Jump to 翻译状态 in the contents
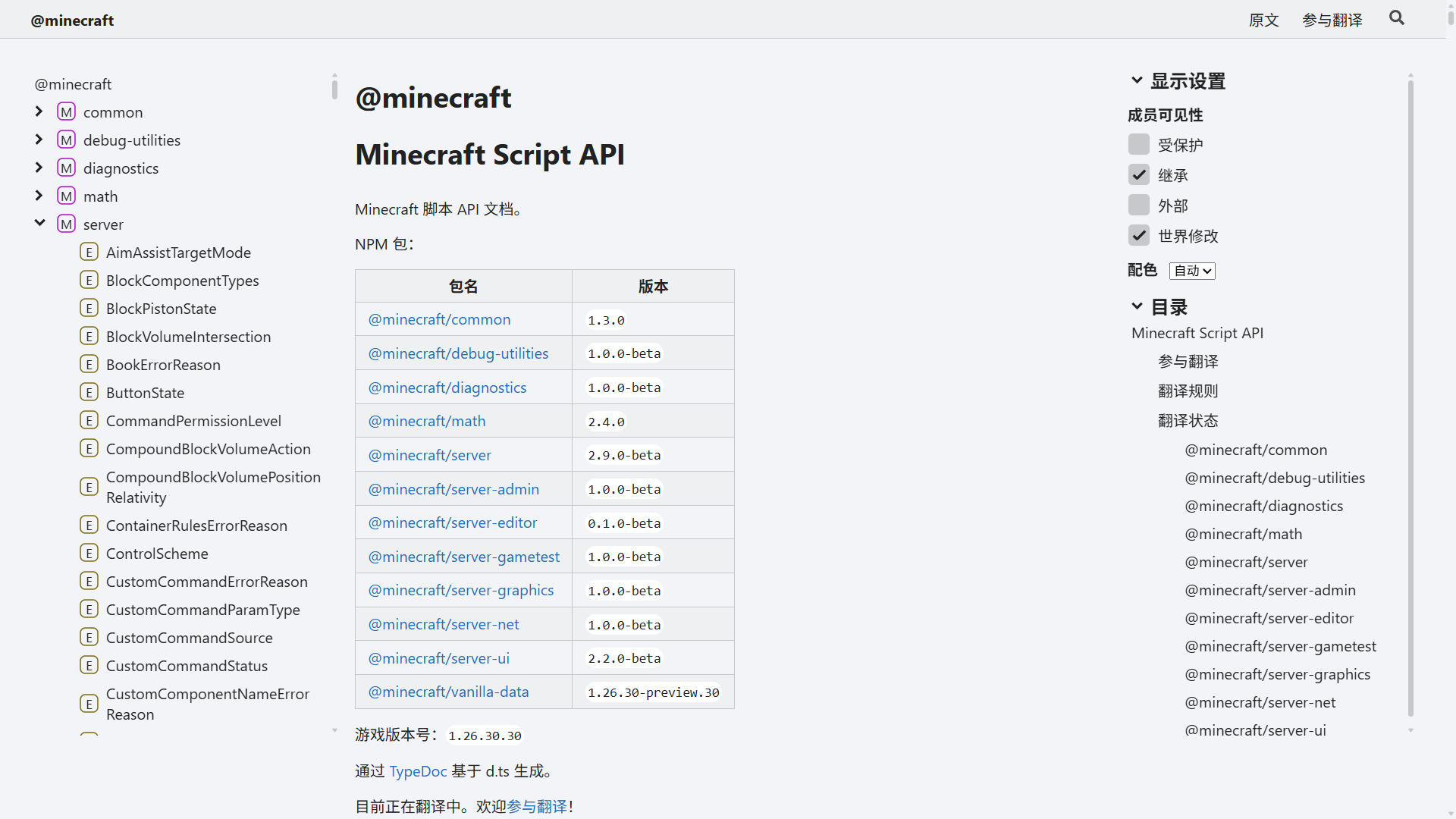Screen dimensions: 1456x819 1188,421
